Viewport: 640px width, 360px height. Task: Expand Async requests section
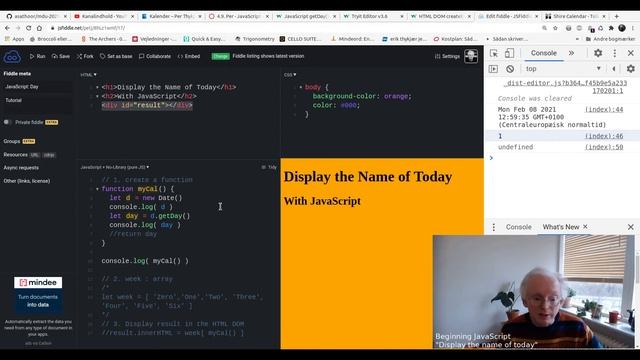(21, 168)
